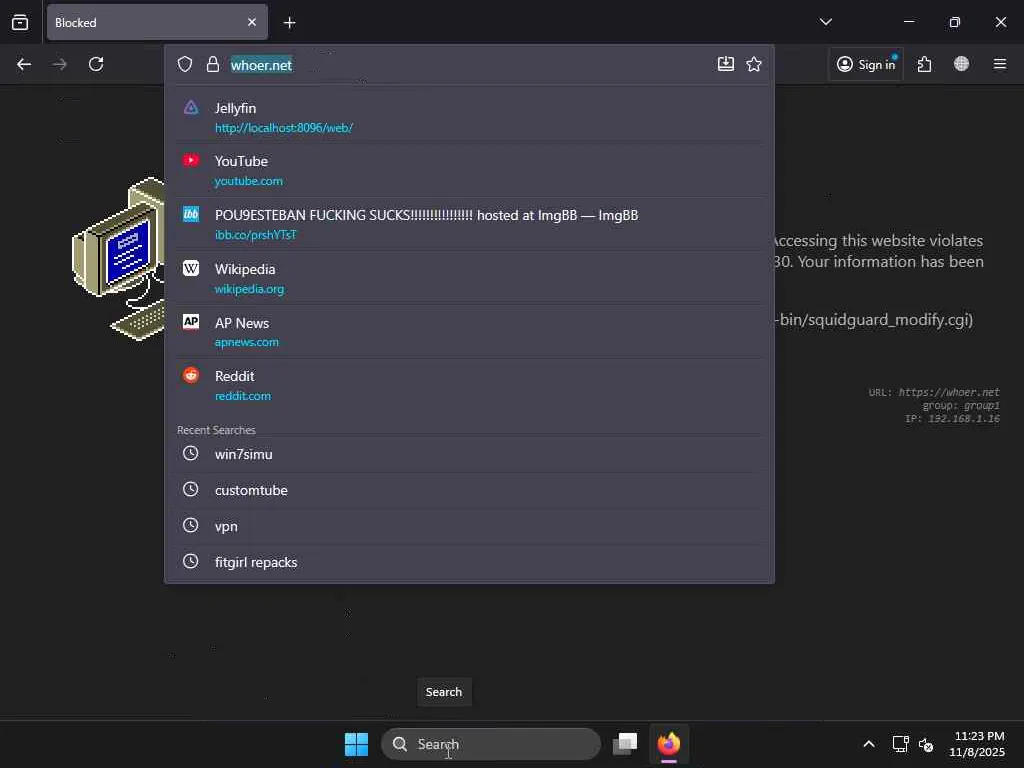Viewport: 1024px width, 768px height.
Task: Click the group: group1 text
Action: coord(961,406)
